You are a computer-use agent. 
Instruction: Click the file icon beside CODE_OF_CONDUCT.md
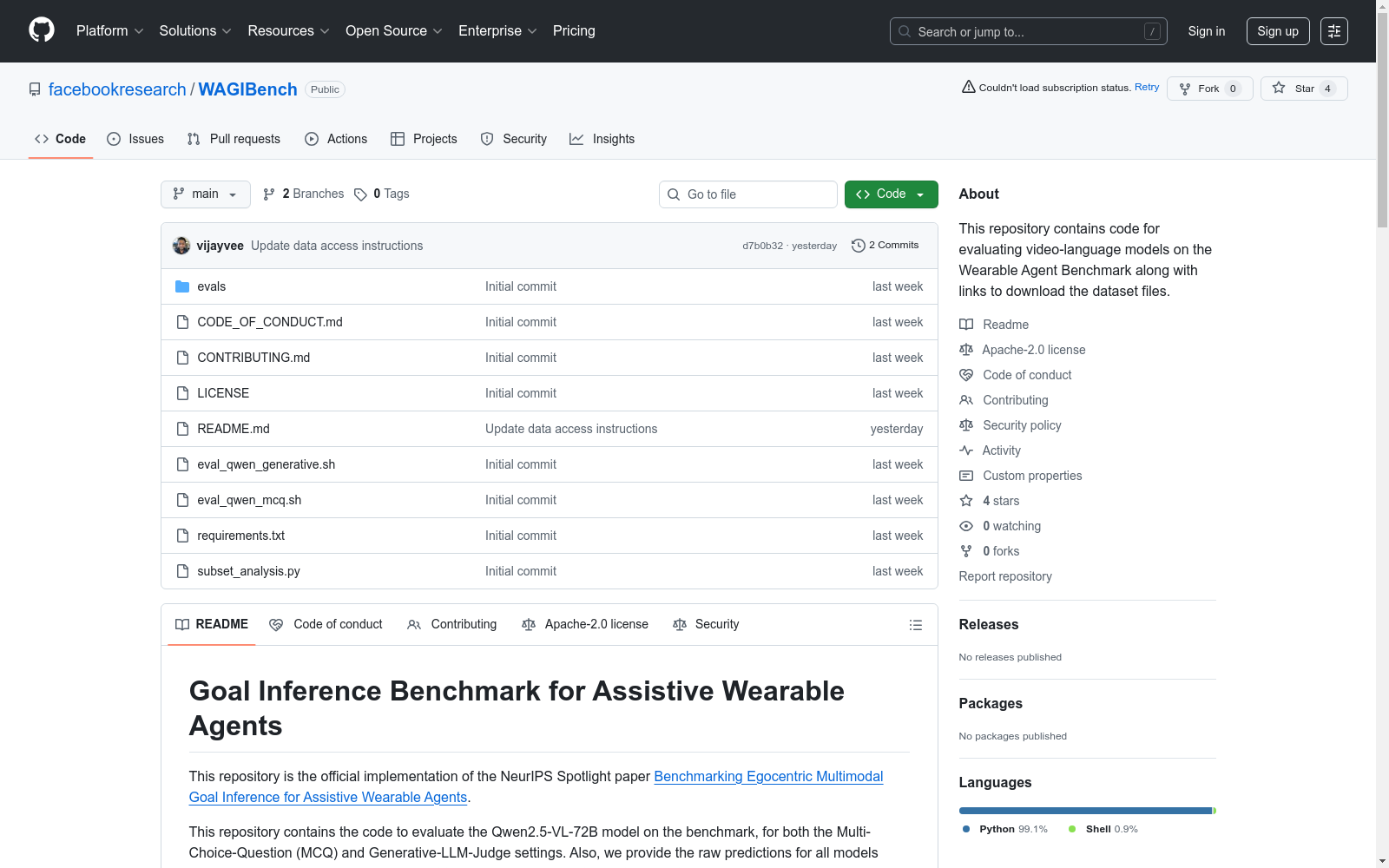182,322
